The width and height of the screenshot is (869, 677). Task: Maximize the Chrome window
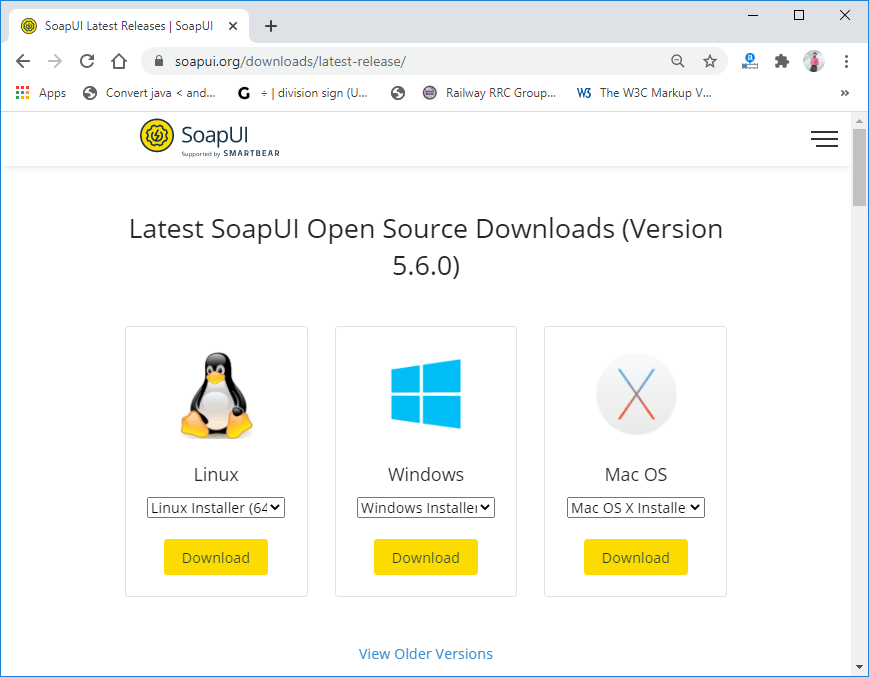[x=799, y=16]
